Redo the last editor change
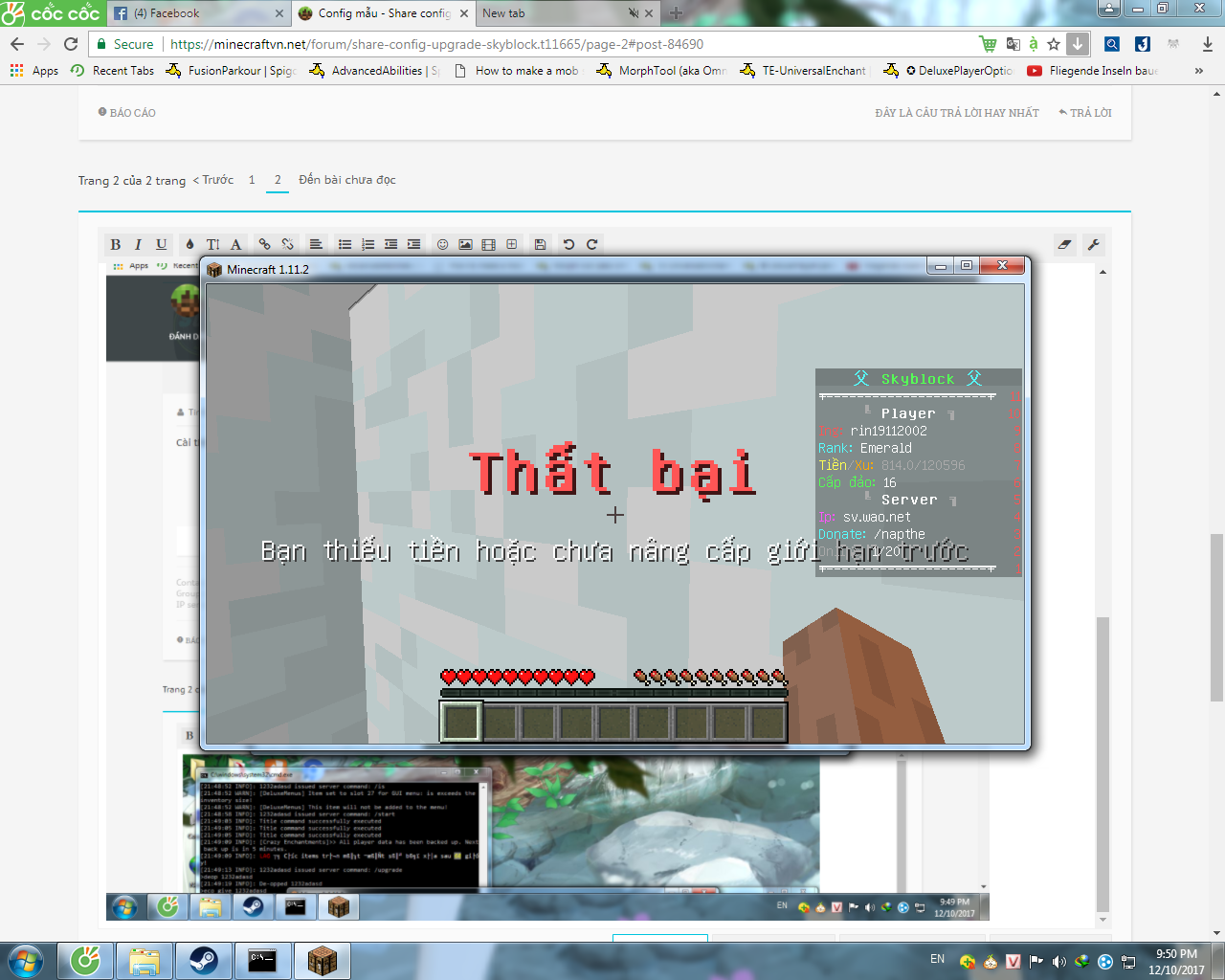This screenshot has height=980, width=1225. [x=591, y=244]
